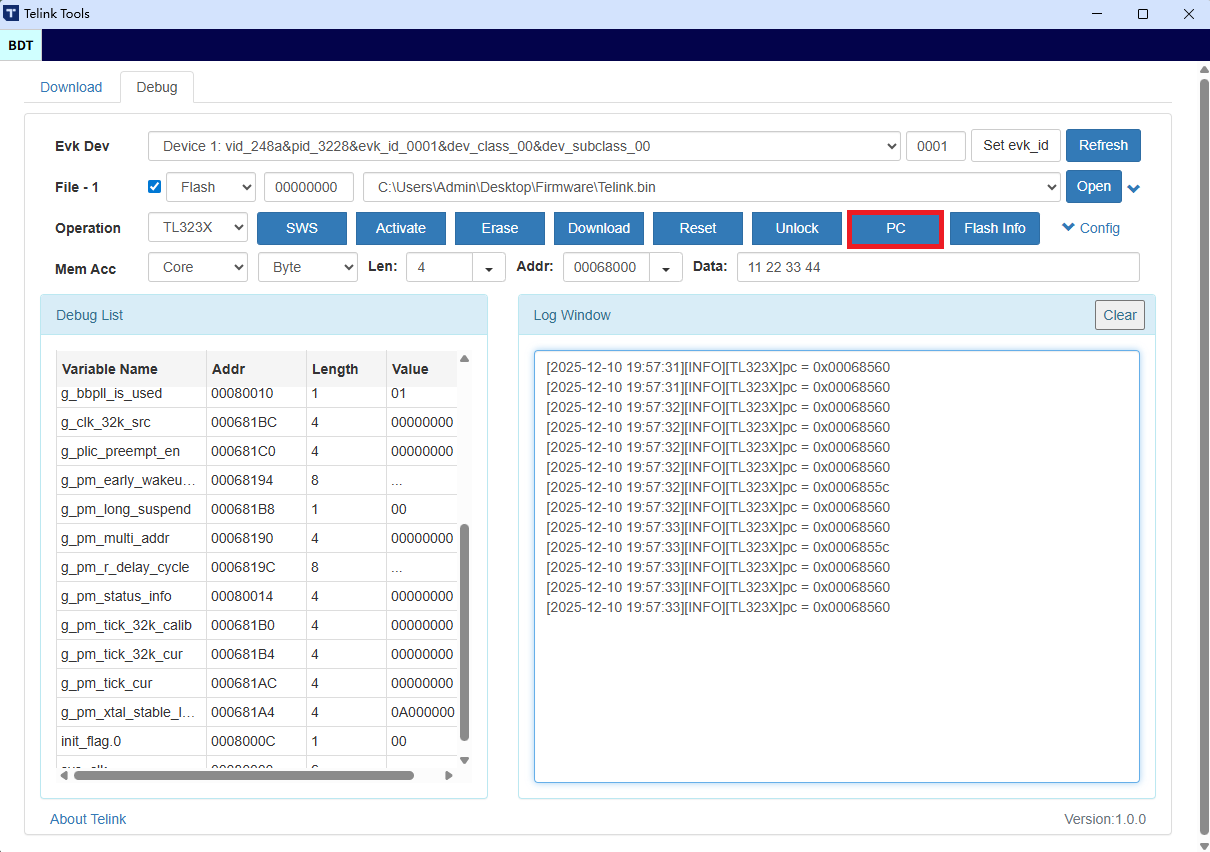Open the Len dropdown arrow

click(488, 268)
